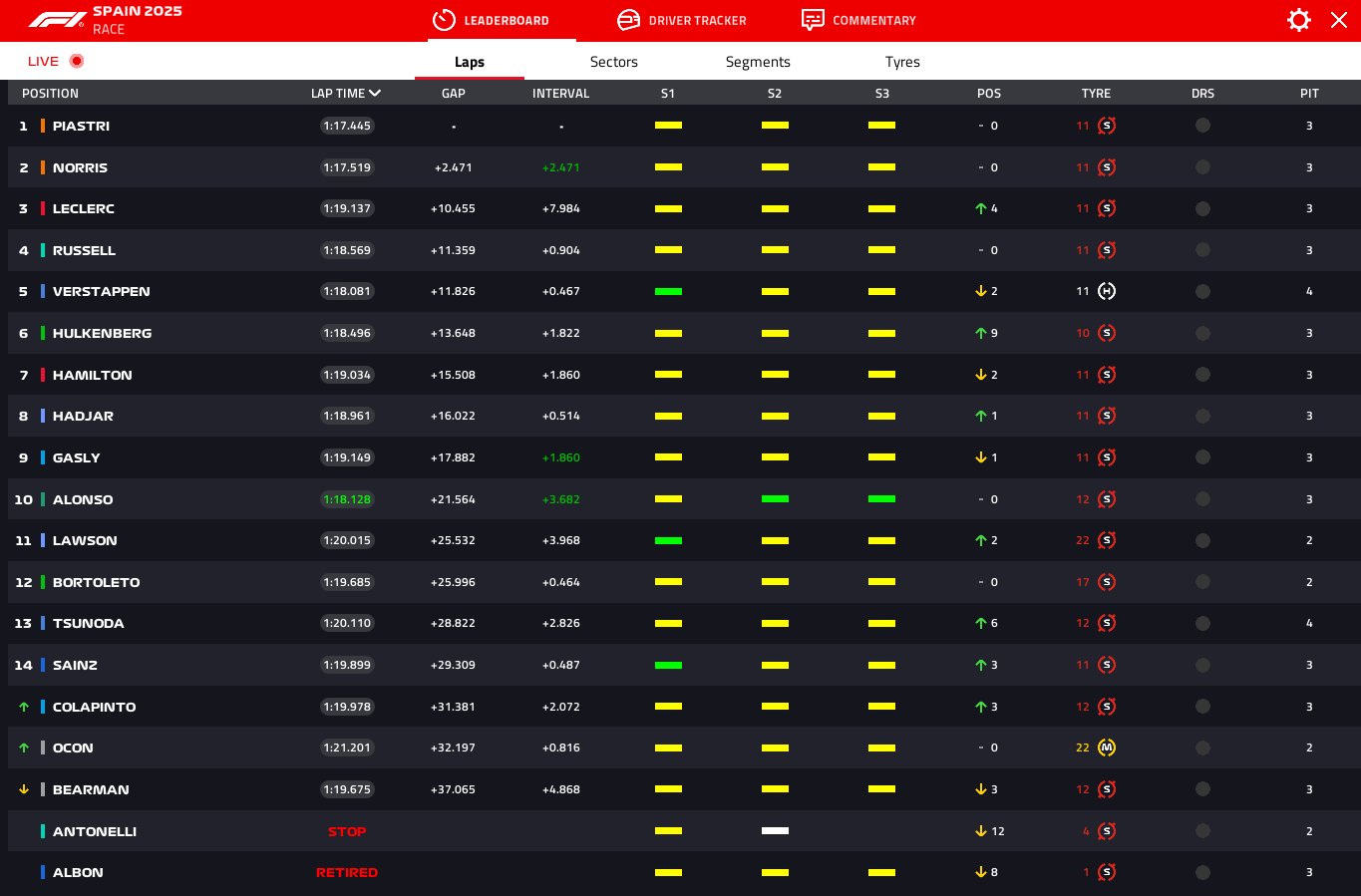Select the HULKENBERG driver name

102,333
